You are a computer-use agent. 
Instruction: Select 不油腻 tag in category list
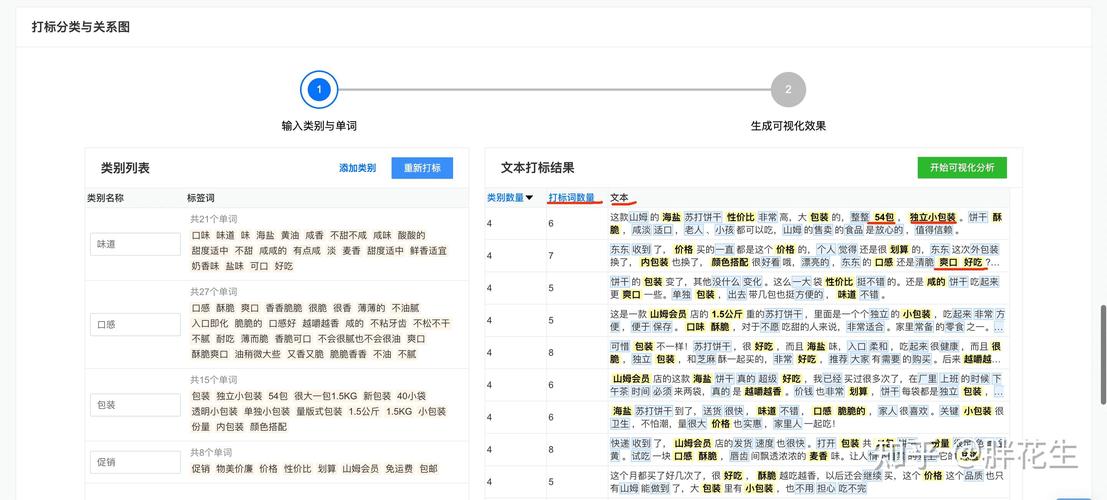point(405,308)
